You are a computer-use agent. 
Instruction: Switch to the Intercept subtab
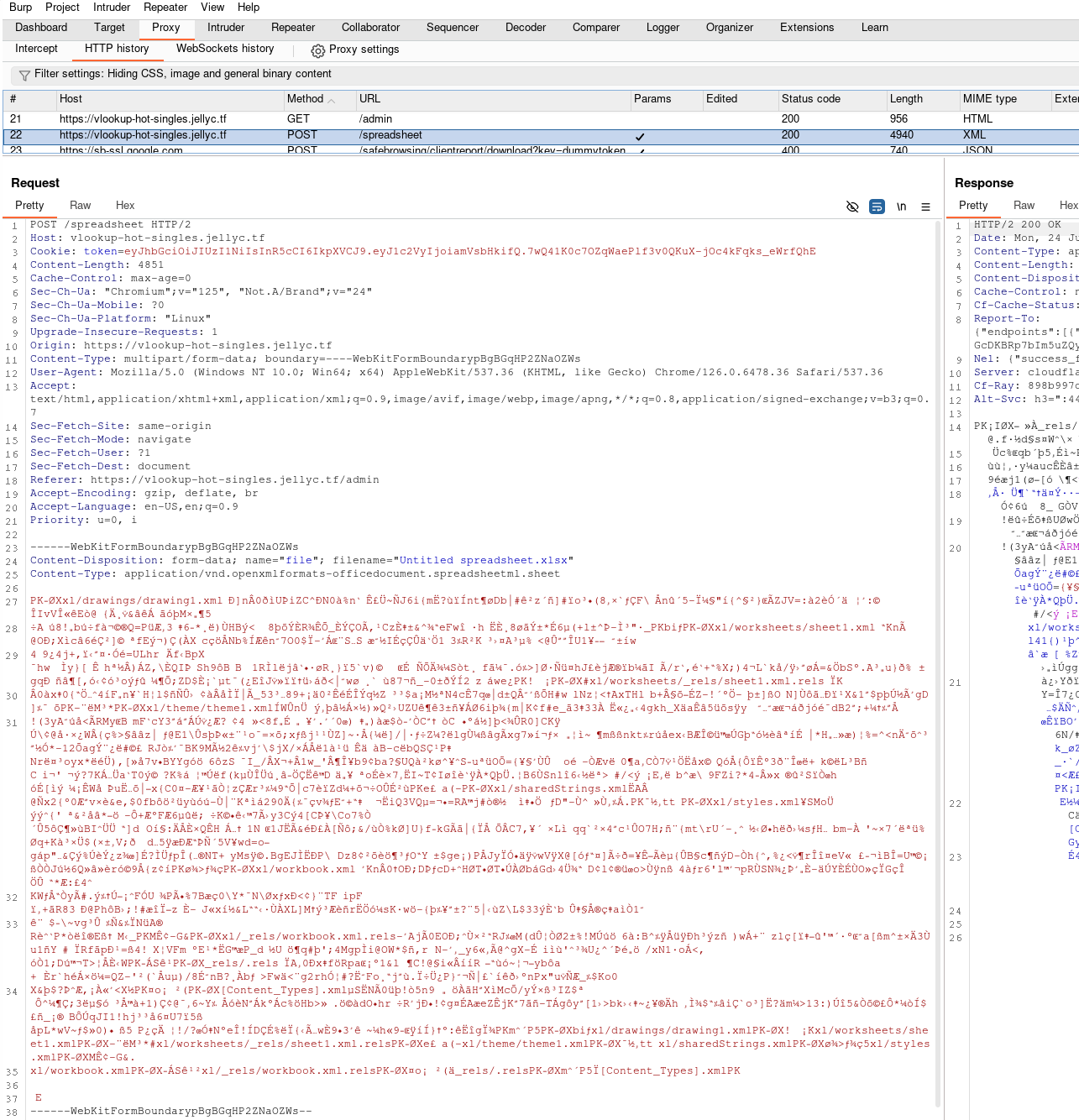36,49
